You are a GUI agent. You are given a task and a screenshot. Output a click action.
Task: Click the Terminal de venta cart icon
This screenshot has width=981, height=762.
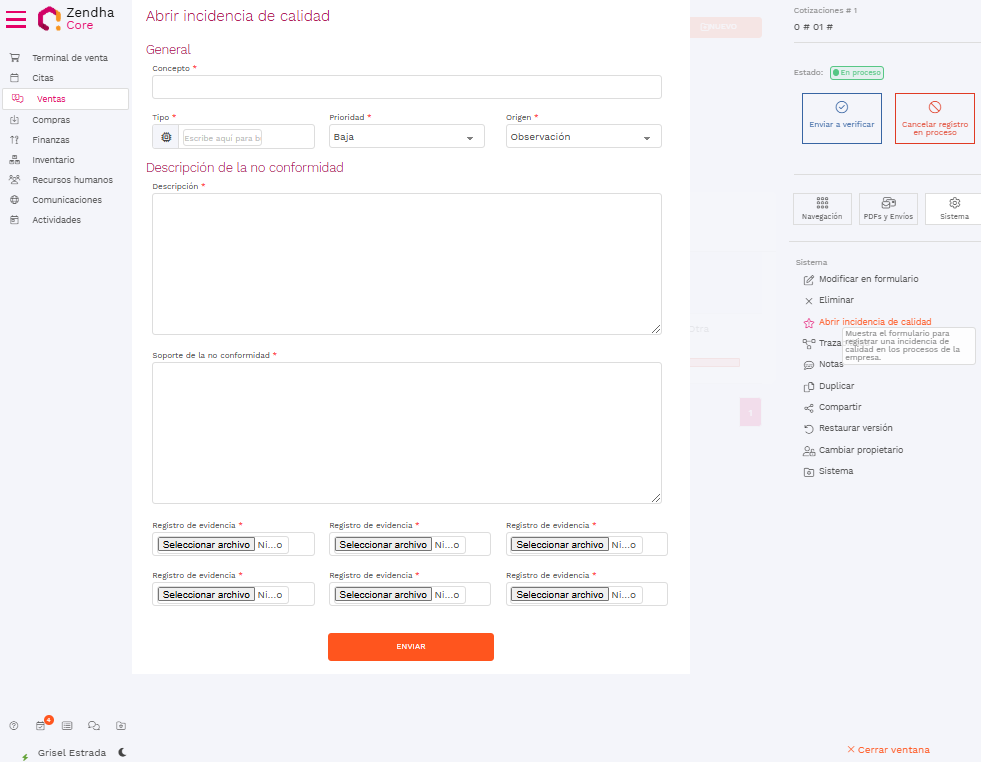coord(14,58)
